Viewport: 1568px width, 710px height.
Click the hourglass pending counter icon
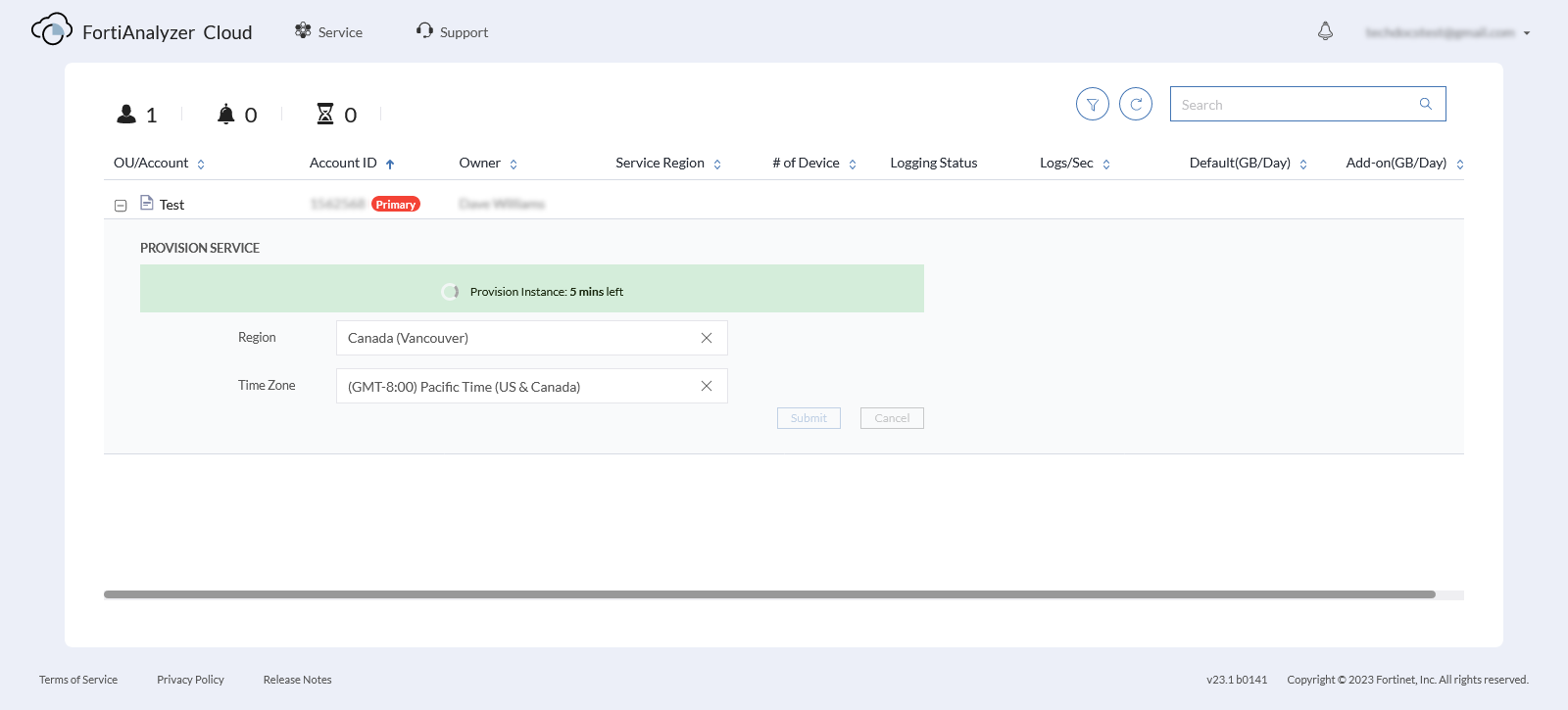coord(325,115)
